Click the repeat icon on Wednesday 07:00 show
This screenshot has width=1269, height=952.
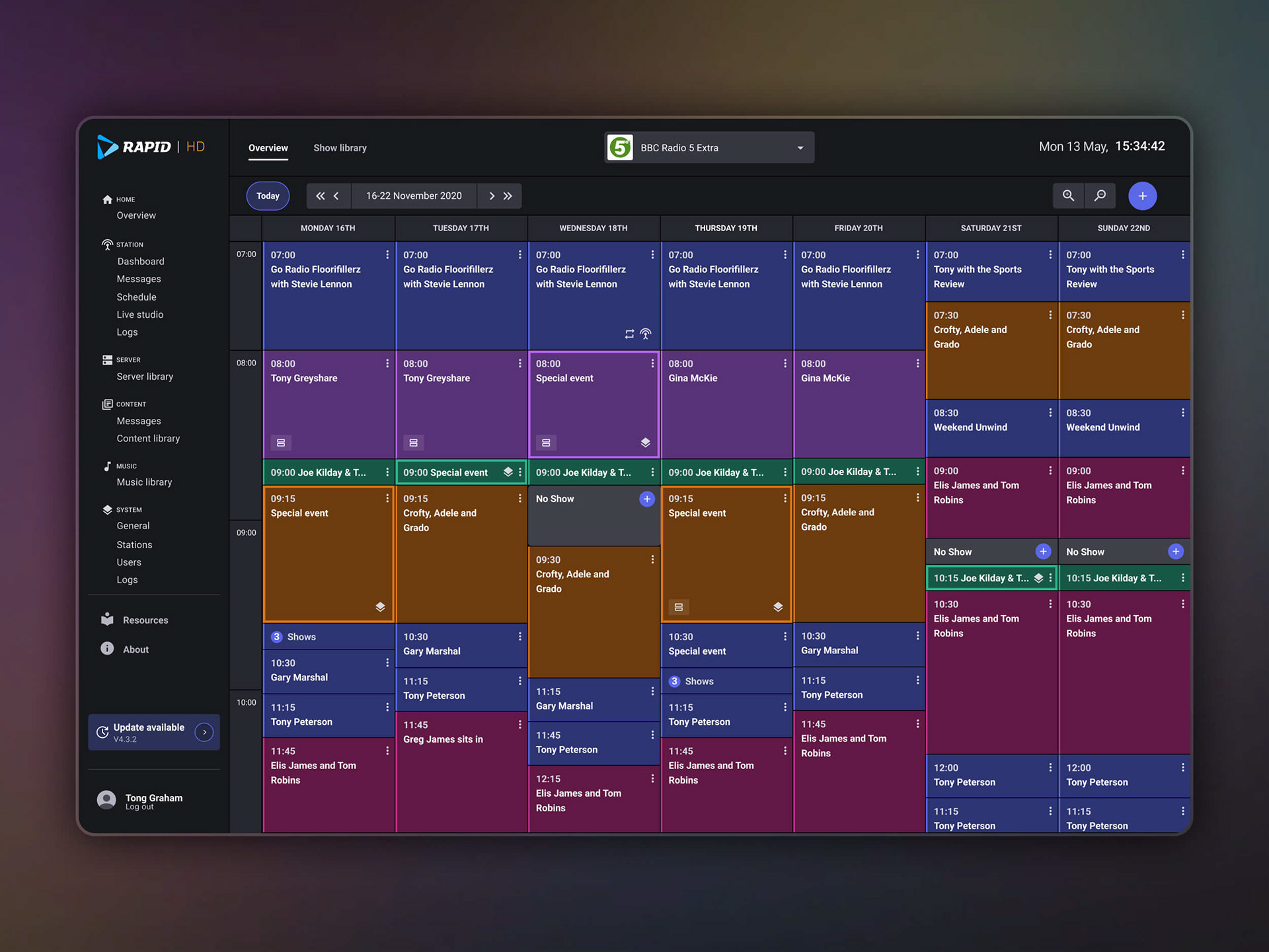coord(629,334)
